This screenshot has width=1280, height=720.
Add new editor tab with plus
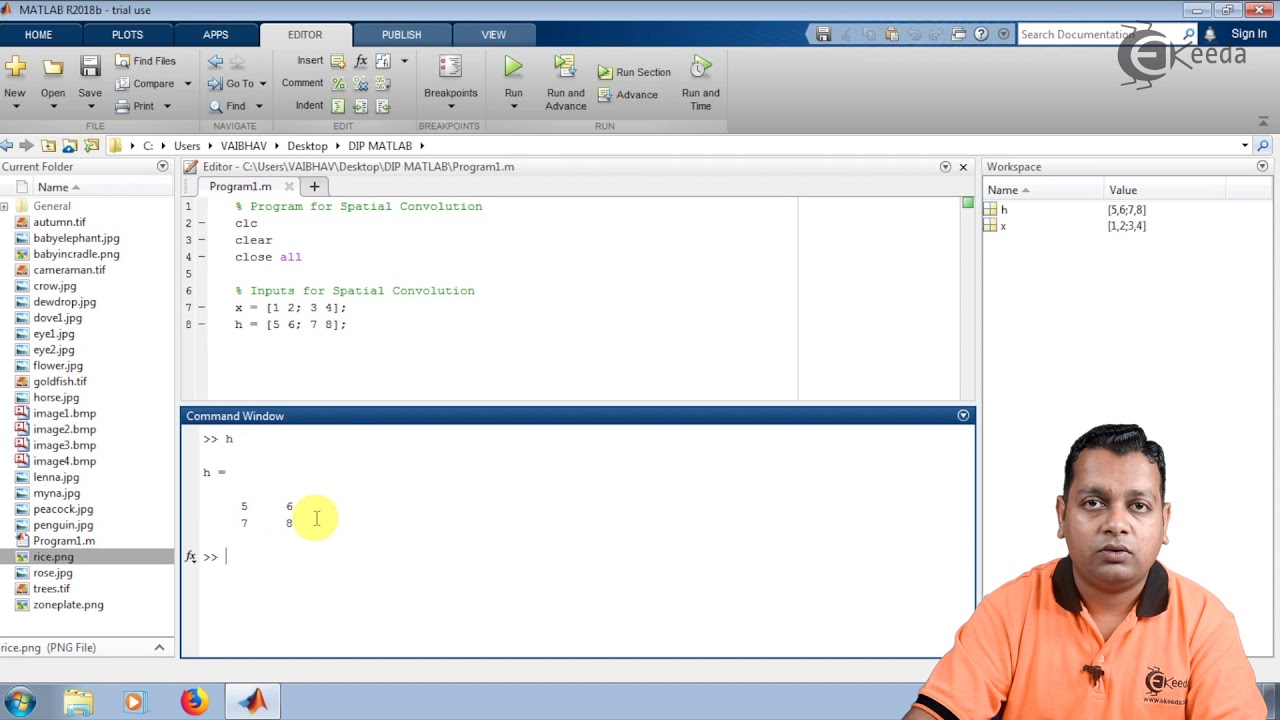[314, 187]
